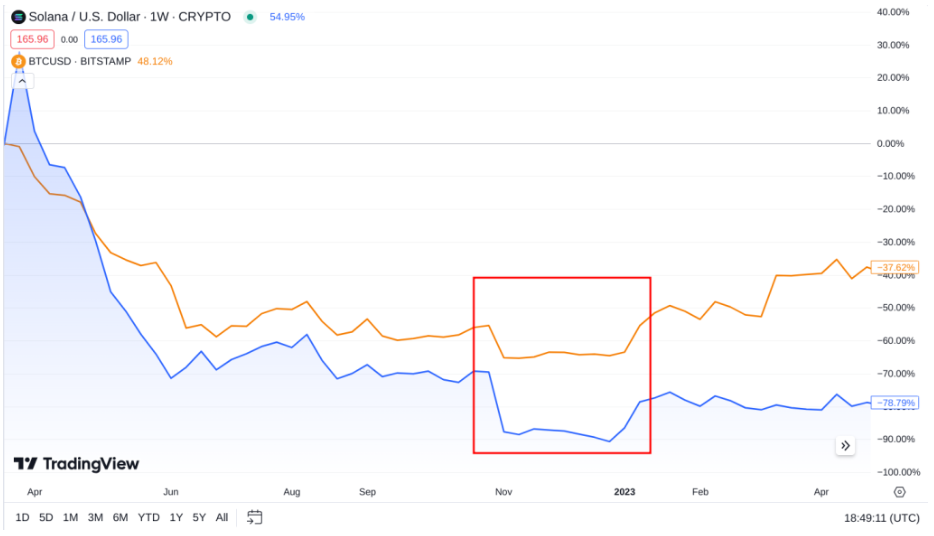The height and width of the screenshot is (536, 934).
Task: Select the 1D time range
Action: [22, 518]
